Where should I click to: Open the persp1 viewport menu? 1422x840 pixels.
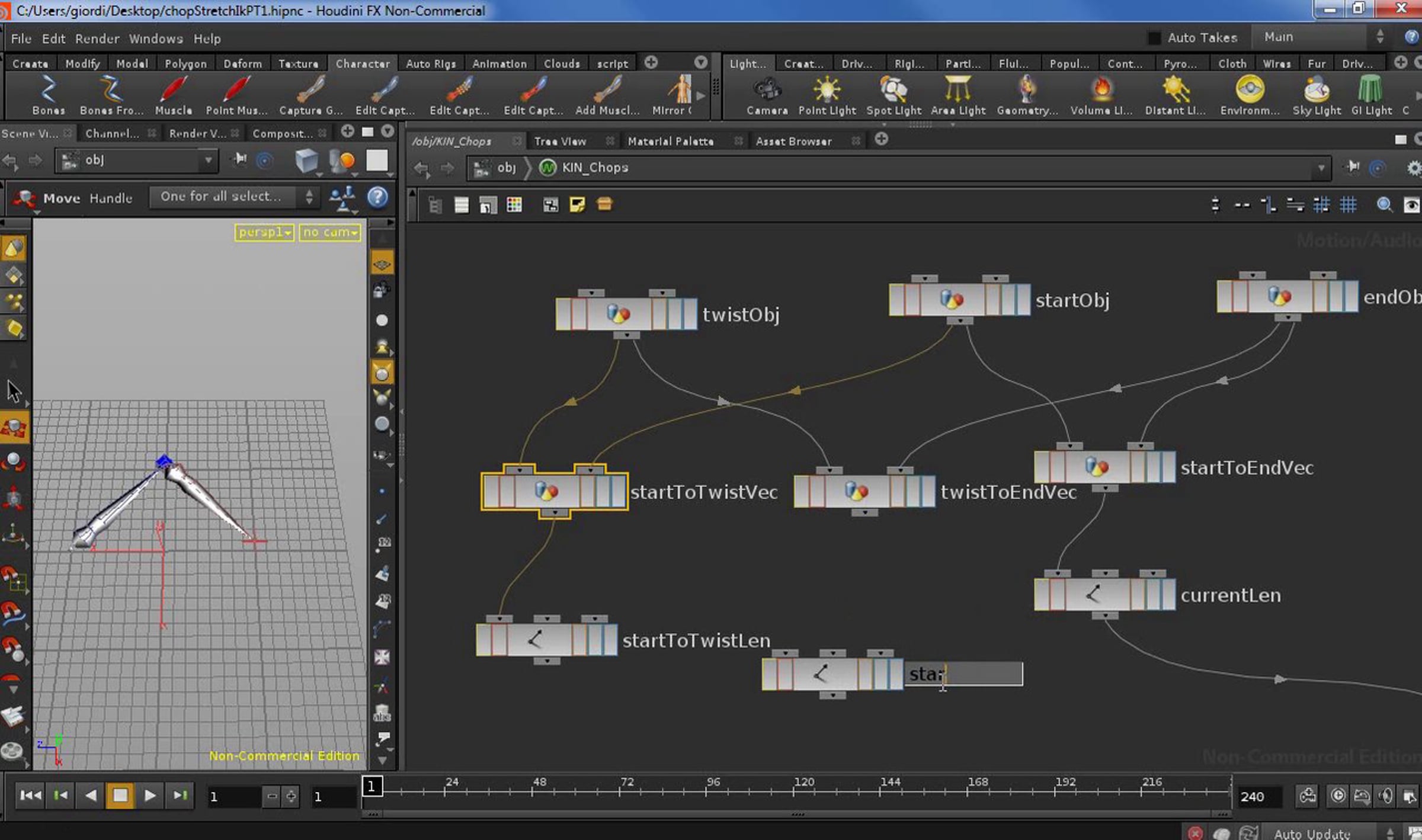[x=264, y=232]
